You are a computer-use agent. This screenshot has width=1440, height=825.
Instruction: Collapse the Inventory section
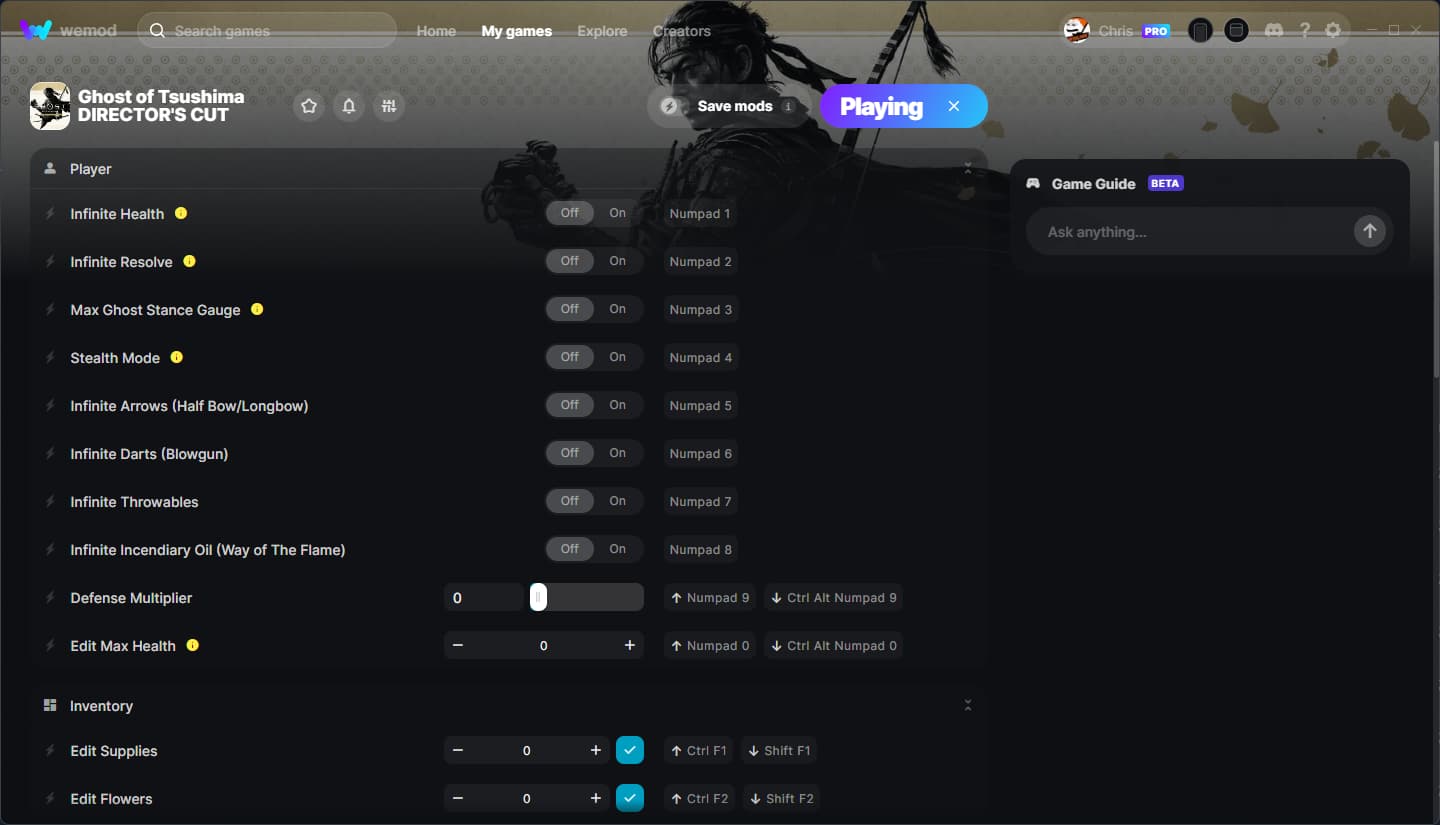pyautogui.click(x=967, y=704)
